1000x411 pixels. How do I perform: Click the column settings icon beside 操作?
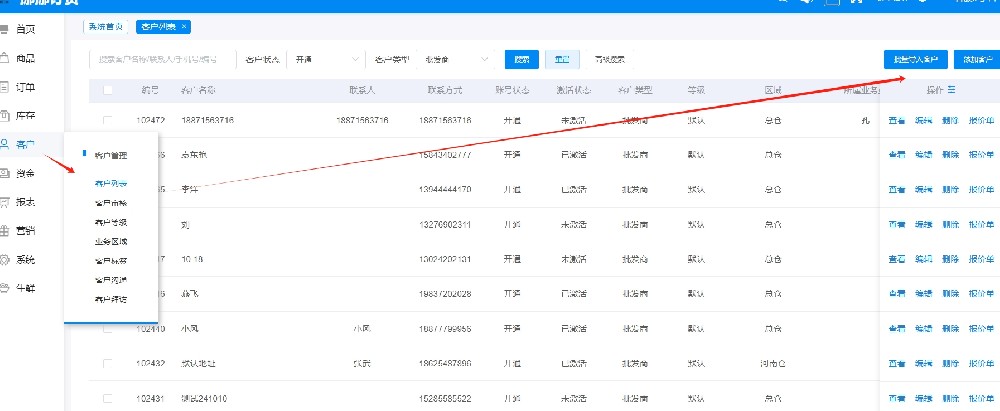pyautogui.click(x=951, y=90)
